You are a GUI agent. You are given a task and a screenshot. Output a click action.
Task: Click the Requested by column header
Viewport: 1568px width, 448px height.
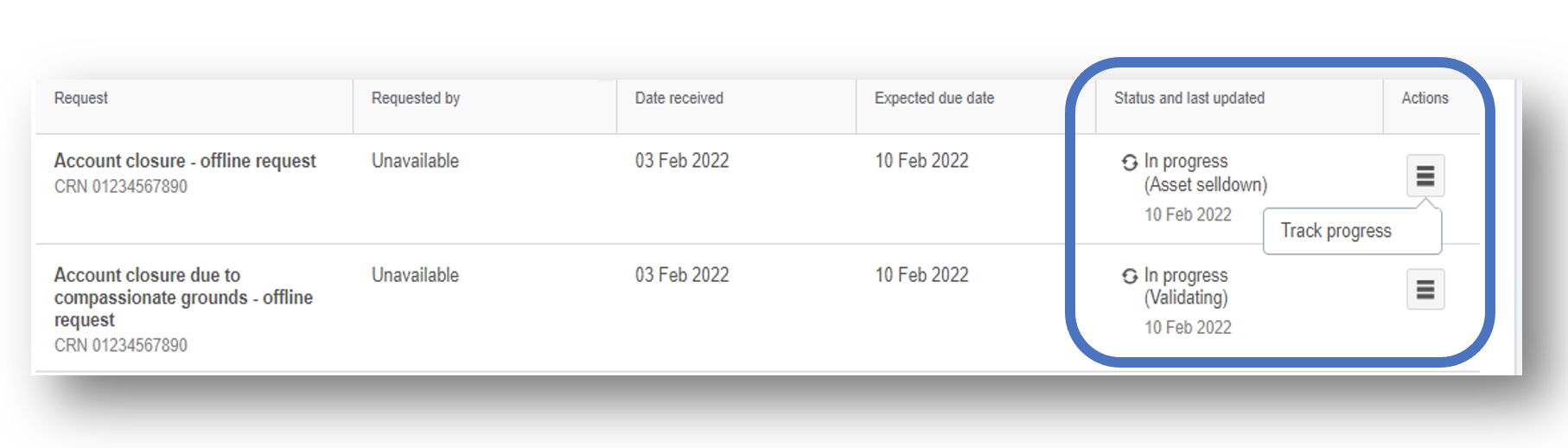[x=416, y=99]
